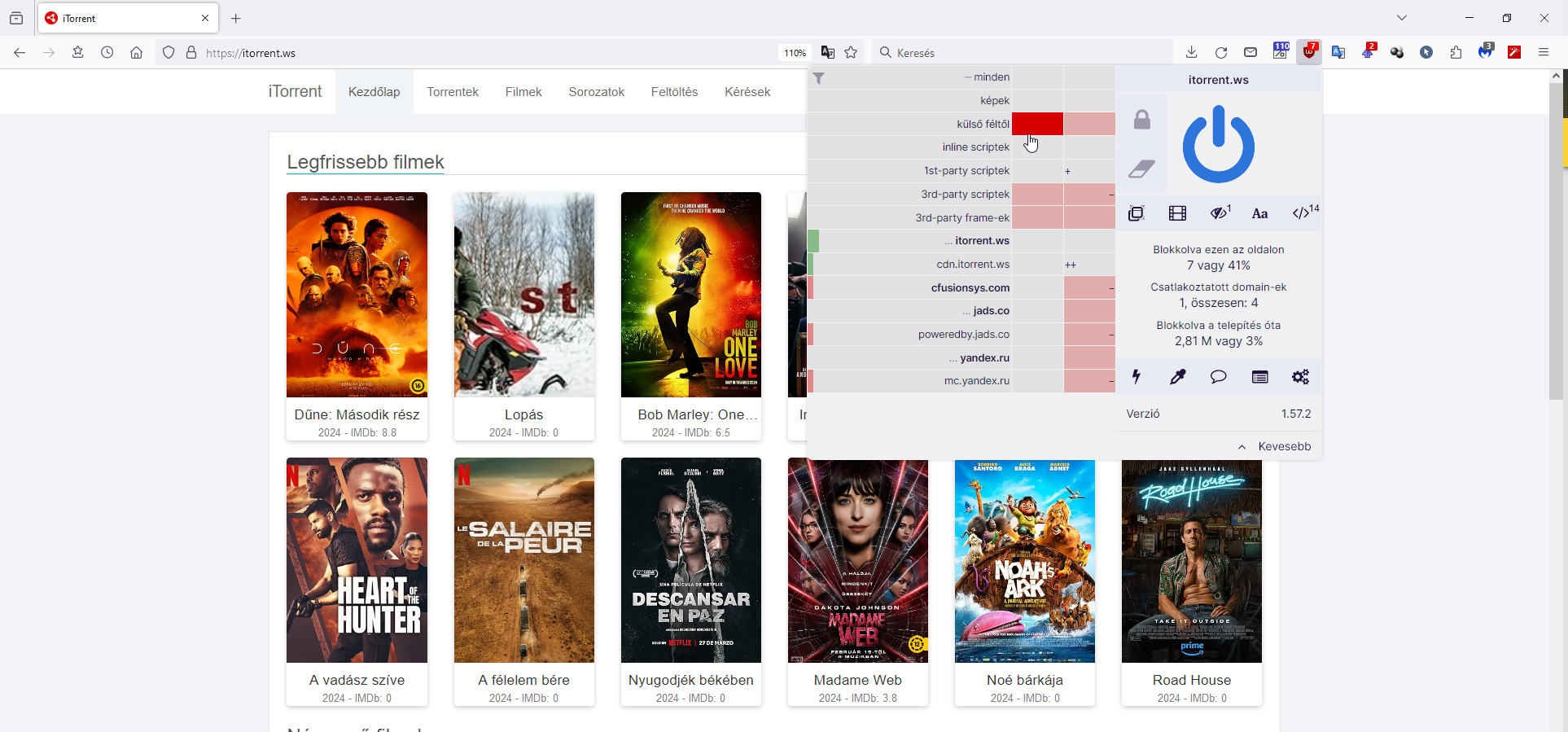Click the red cell for külső féltől
Viewport: 1568px width, 732px height.
[x=1037, y=124]
